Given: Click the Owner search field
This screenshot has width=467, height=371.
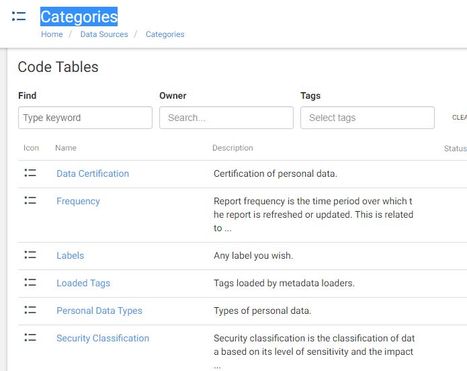Looking at the screenshot, I should point(226,118).
